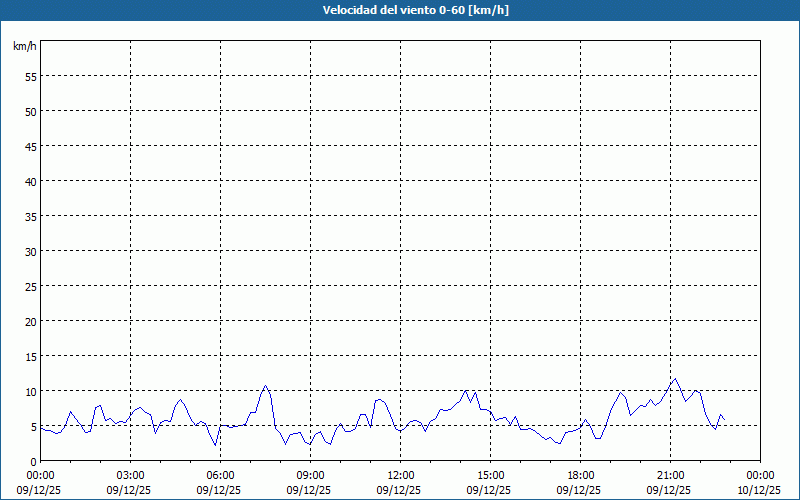
Task: Click the 10/12/25 date label
Action: click(x=759, y=491)
